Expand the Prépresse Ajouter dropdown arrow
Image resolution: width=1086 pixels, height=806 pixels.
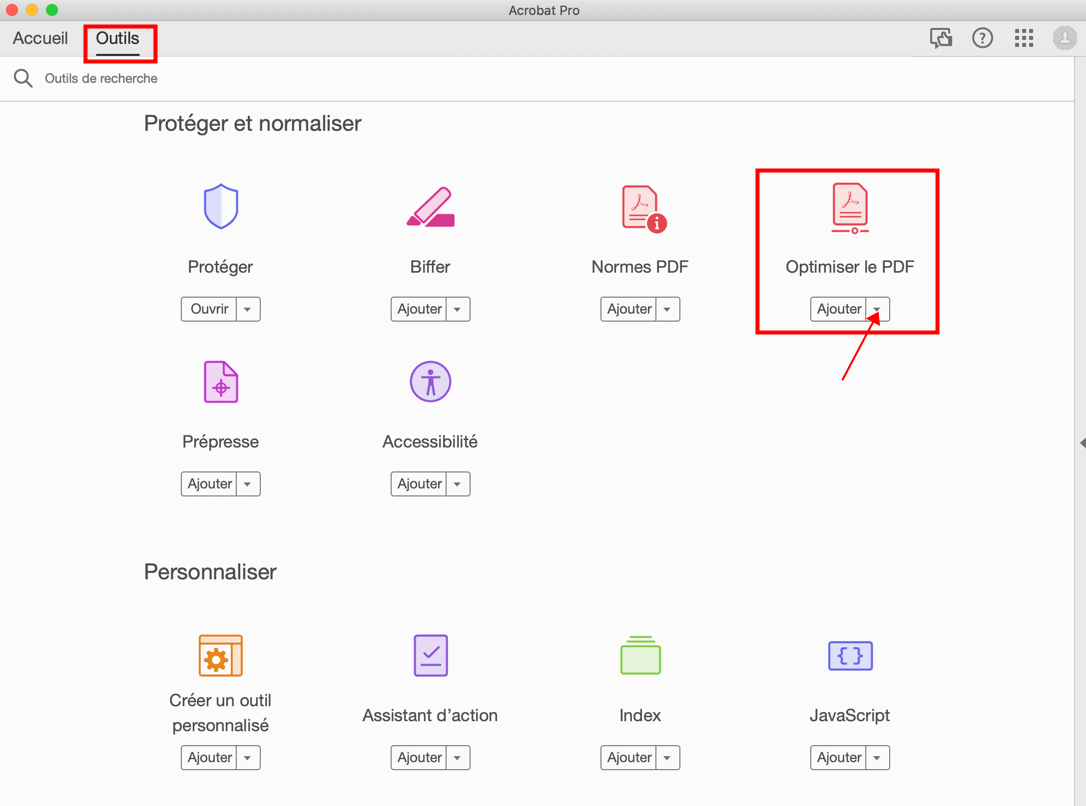pyautogui.click(x=248, y=484)
